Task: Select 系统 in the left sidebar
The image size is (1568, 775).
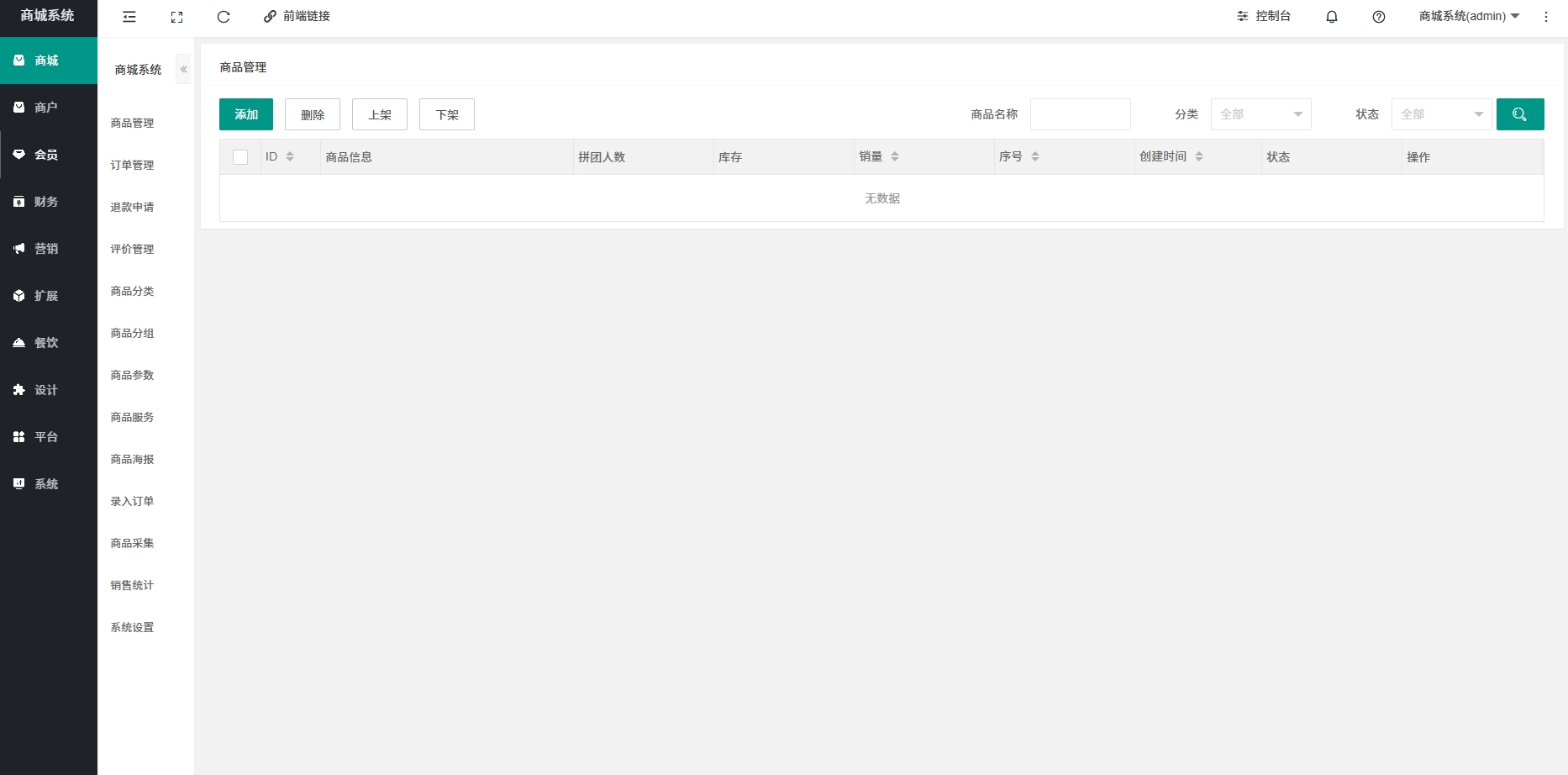Action: 49,484
